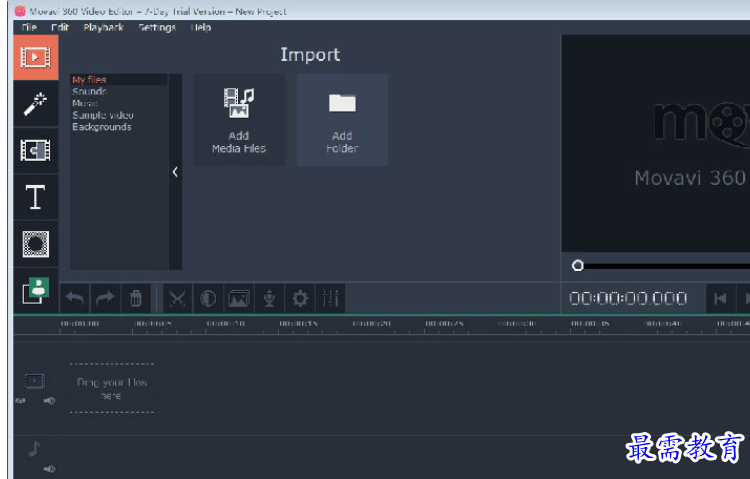Split the clip with the scissors tool
Screen dimensions: 750x479
tap(177, 299)
